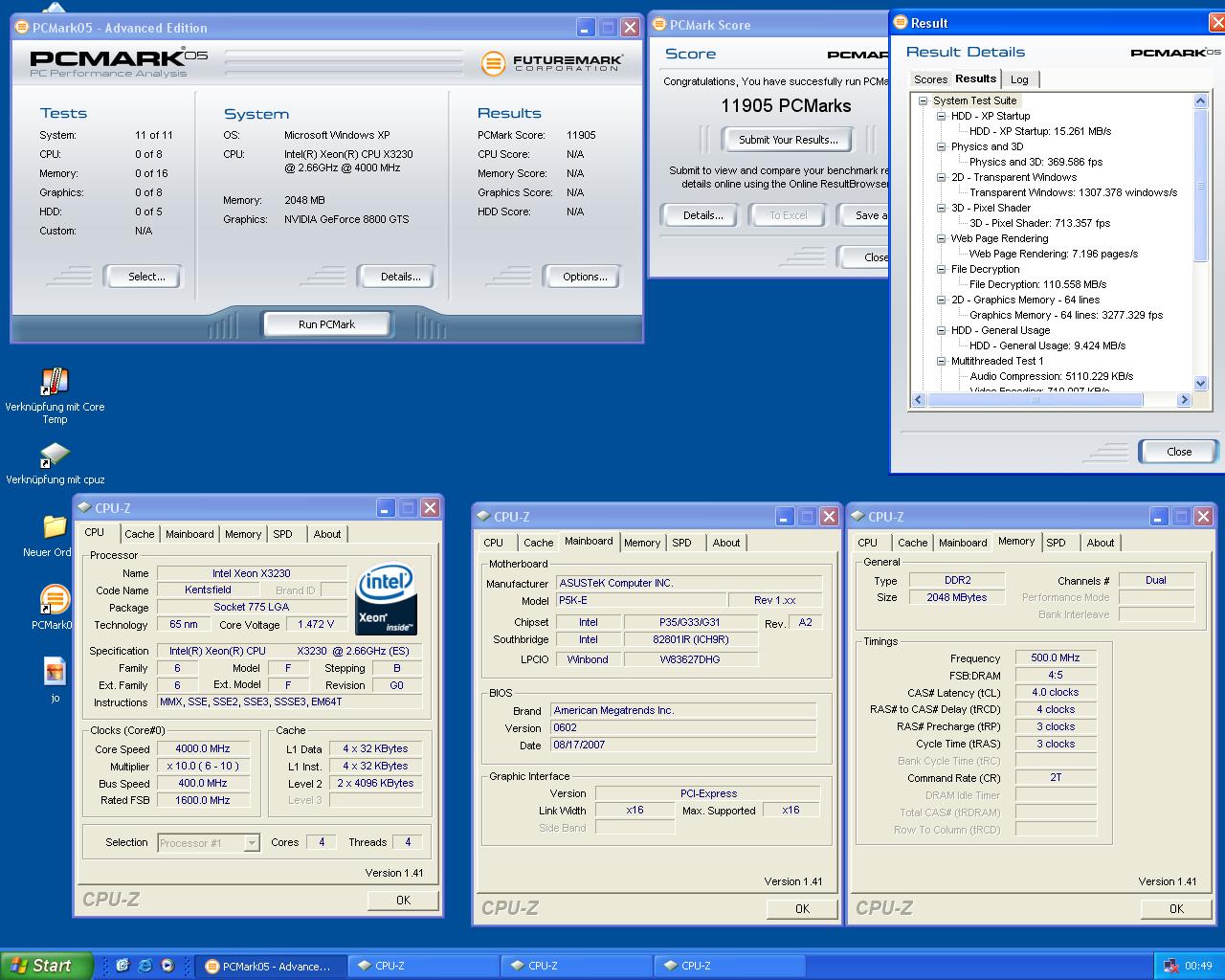Screen dimensions: 1225x980
Task: Launch Windows Media Player from quick launch
Action: [x=167, y=966]
